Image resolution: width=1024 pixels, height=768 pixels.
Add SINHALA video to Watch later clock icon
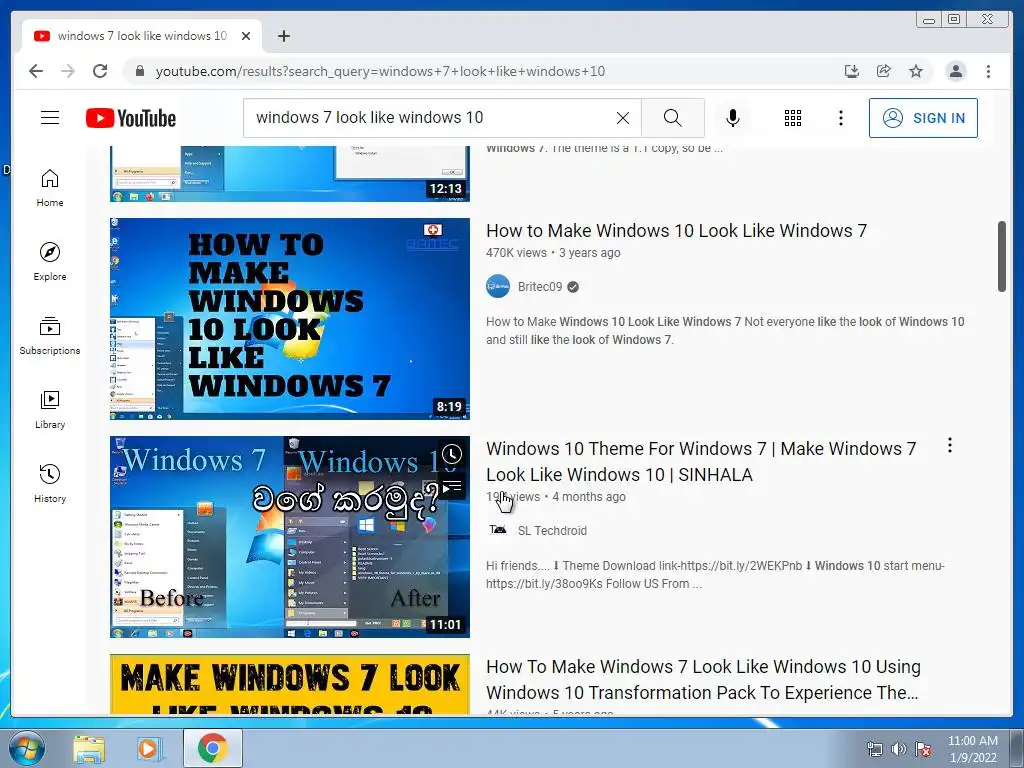point(451,454)
